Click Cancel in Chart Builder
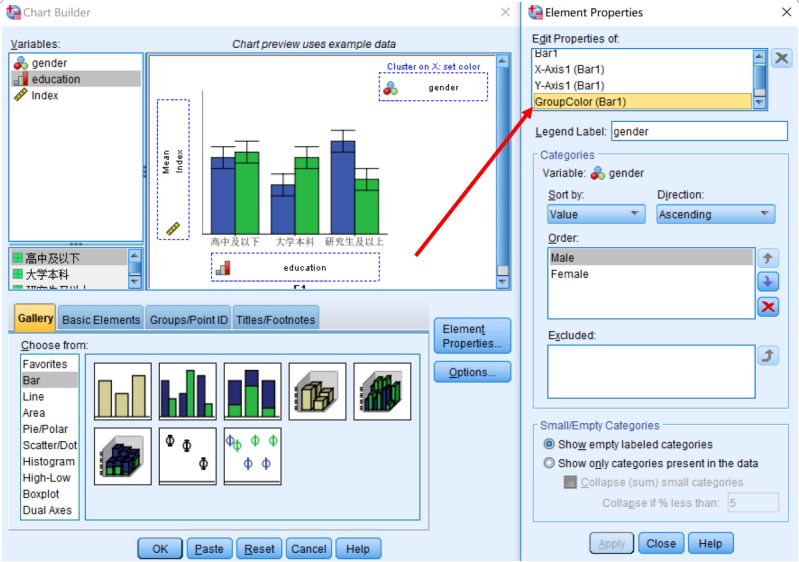The image size is (799, 562). (x=309, y=549)
